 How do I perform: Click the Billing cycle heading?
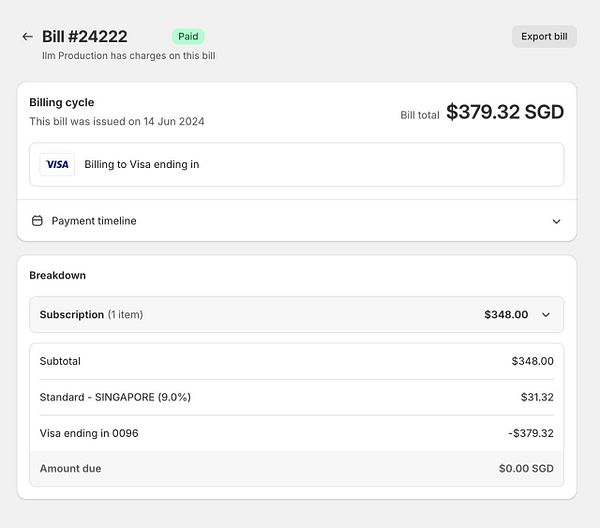(62, 102)
